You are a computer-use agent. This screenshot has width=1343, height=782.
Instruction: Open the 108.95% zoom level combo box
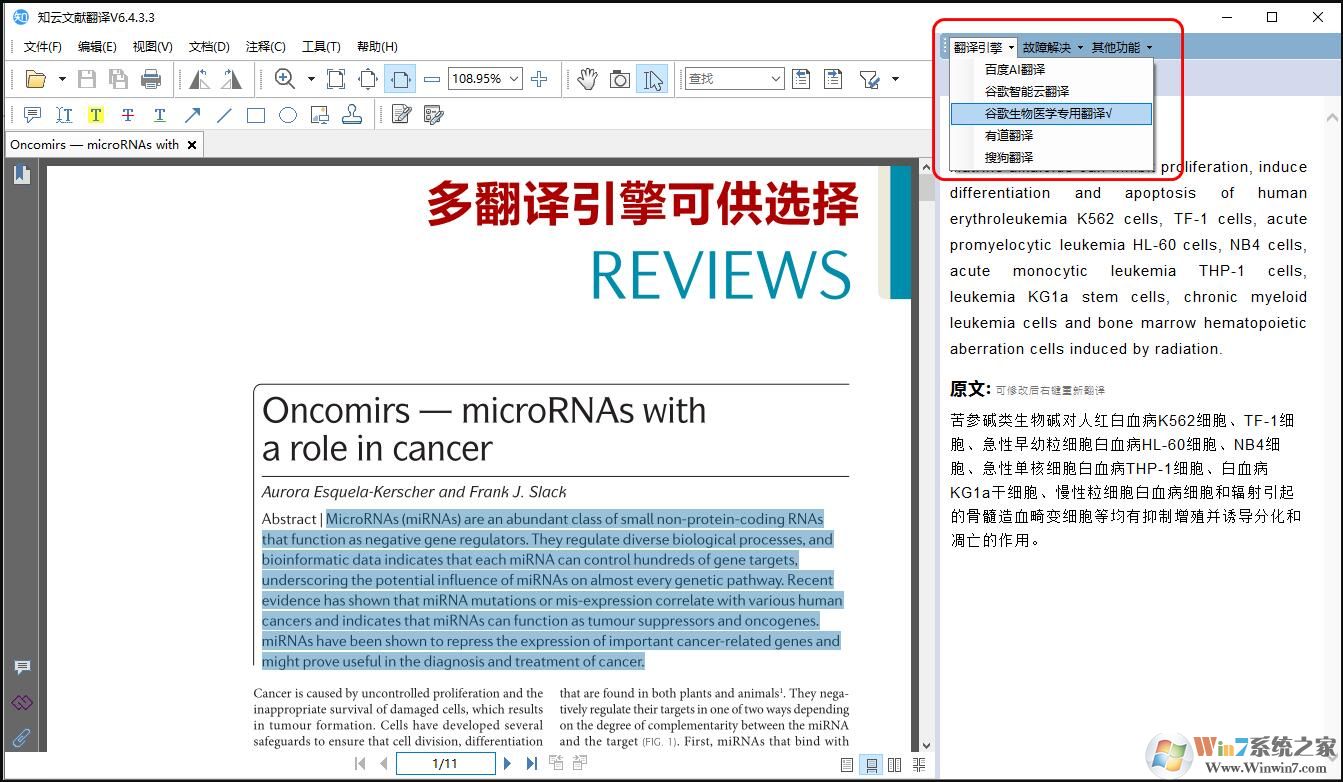pos(485,79)
